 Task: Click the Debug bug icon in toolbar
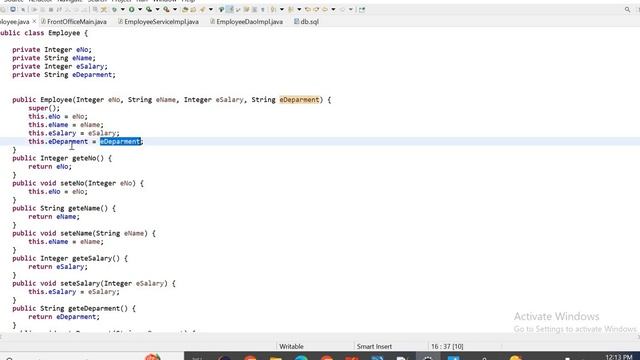click(x=115, y=9)
